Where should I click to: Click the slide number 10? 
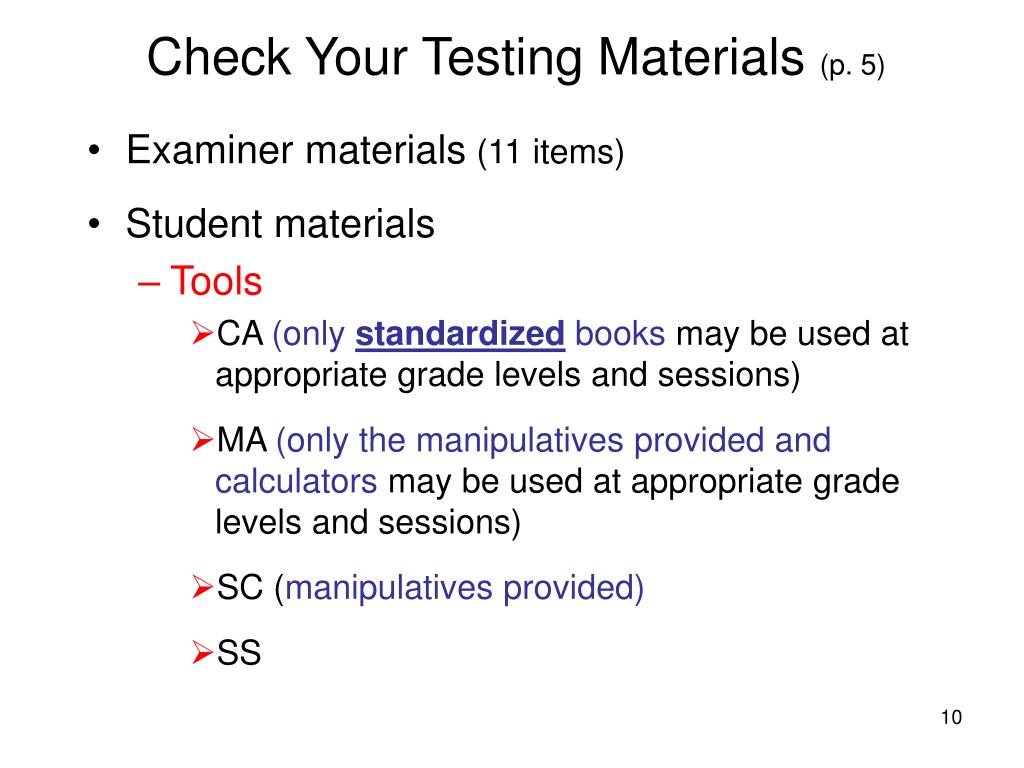(951, 717)
